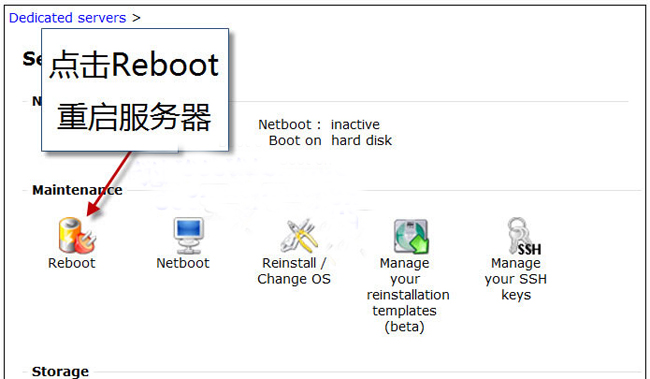
Task: Click the Netboot text label
Action: pos(183,263)
